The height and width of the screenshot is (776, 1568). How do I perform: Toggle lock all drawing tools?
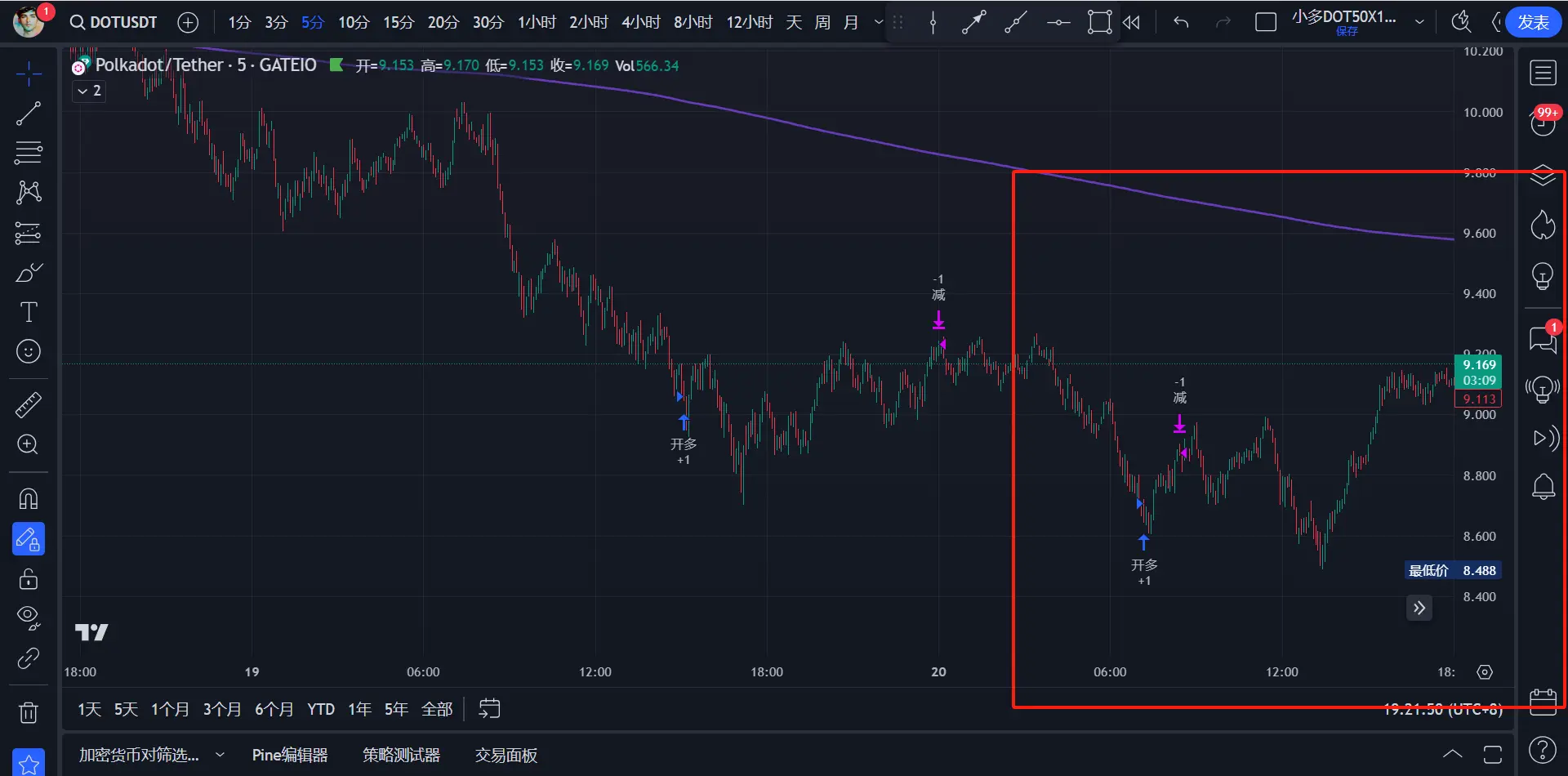point(29,578)
